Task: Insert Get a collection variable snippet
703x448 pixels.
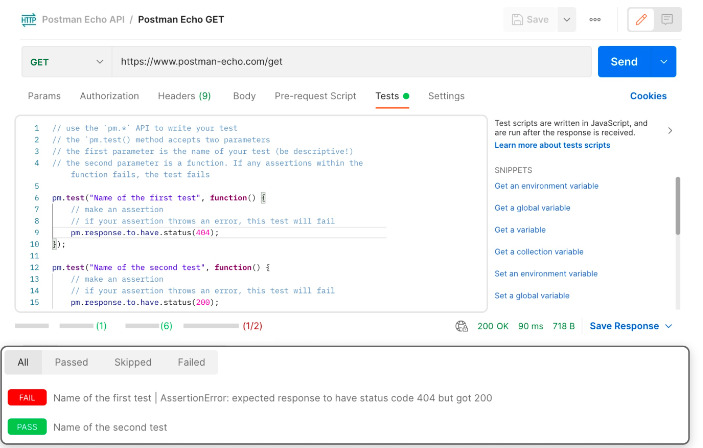Action: tap(538, 252)
